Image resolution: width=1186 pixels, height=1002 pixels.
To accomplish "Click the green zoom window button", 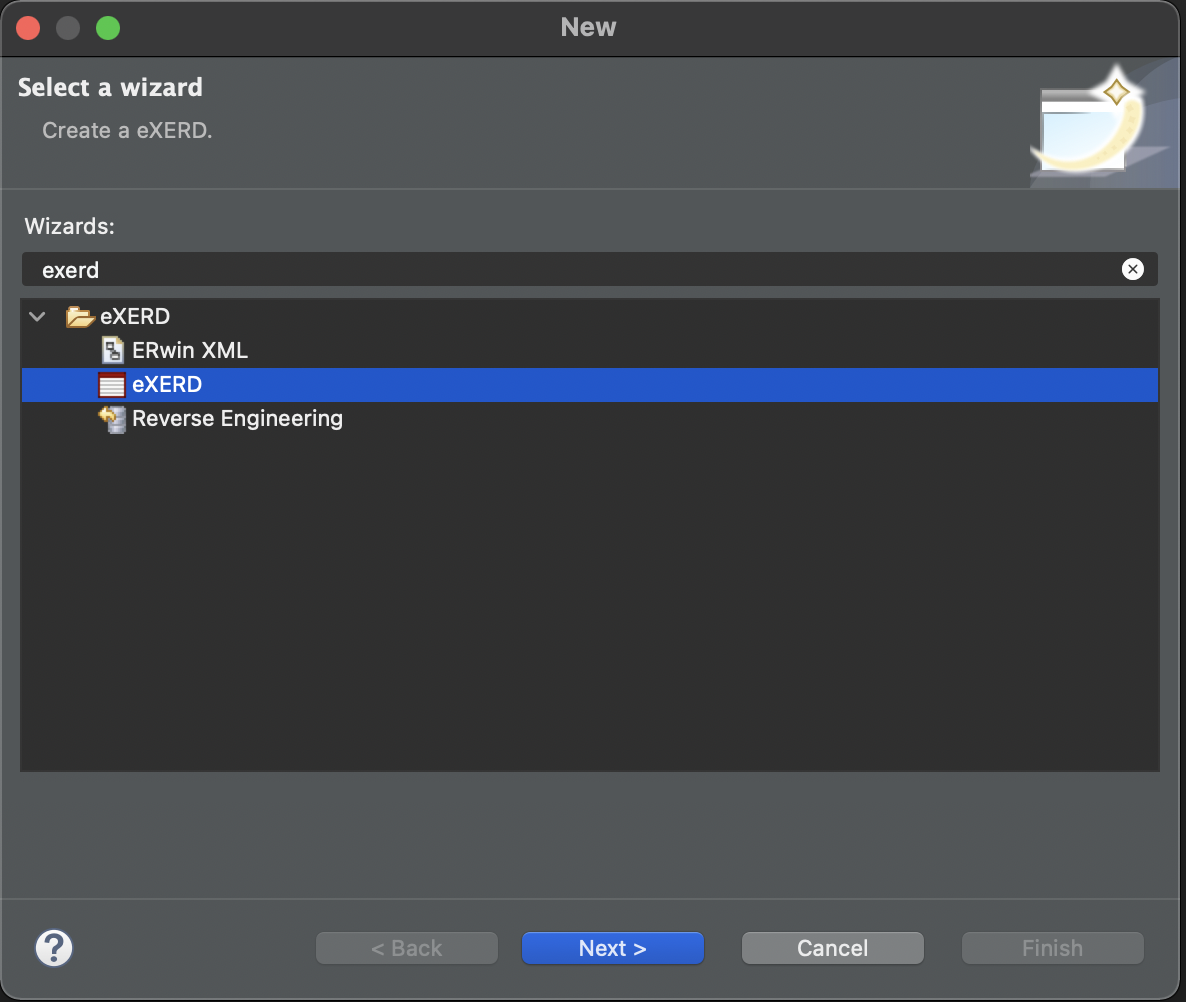I will click(x=108, y=28).
